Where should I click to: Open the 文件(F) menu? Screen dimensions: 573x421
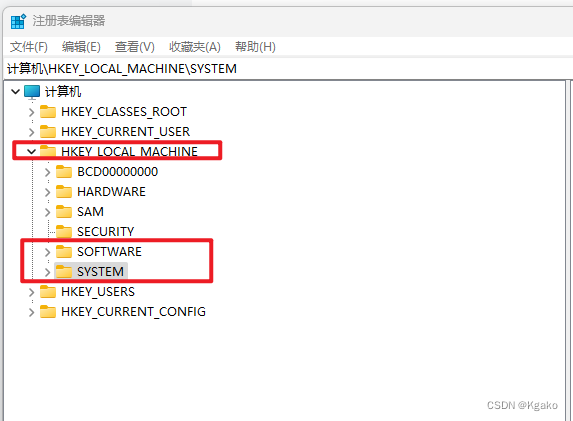tap(29, 47)
